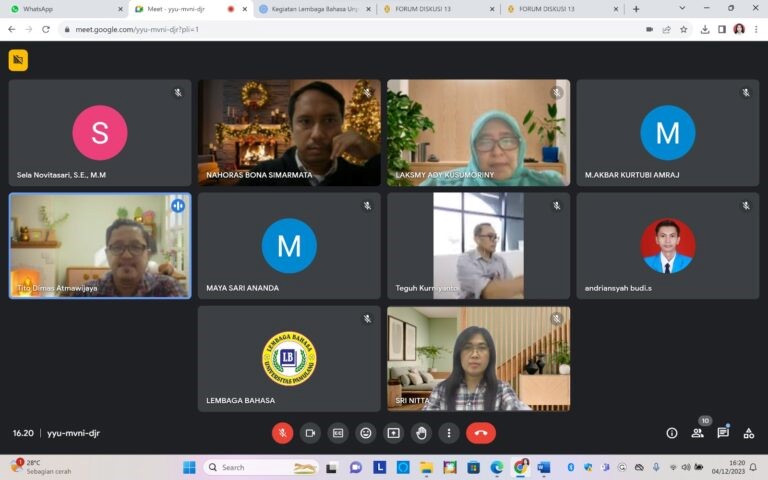This screenshot has height=480, width=768.
Task: Click the M.AKBAR KURTUBI AMRAJ name label
Action: (632, 175)
